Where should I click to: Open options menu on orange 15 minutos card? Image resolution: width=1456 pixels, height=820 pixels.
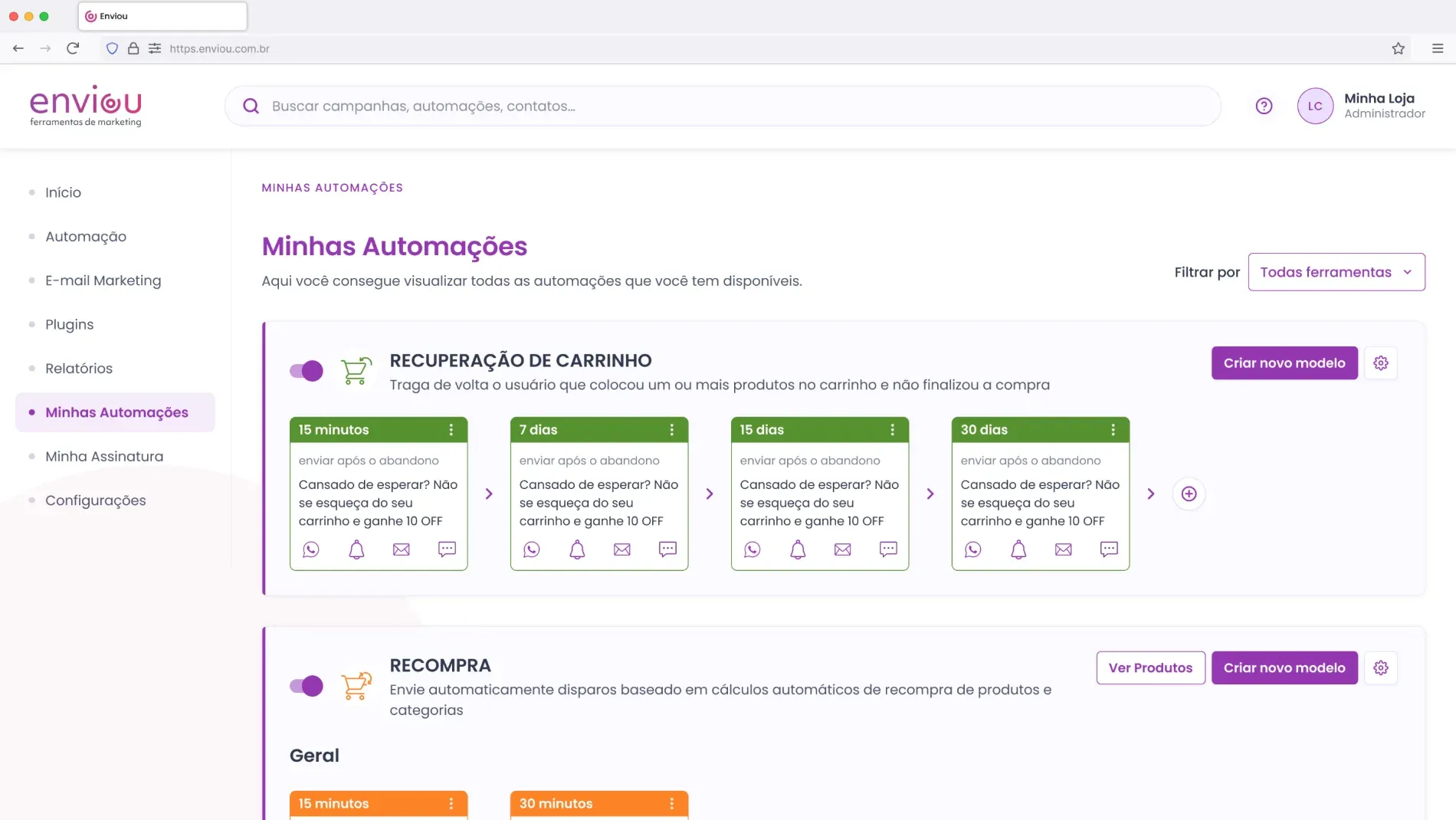tap(451, 804)
